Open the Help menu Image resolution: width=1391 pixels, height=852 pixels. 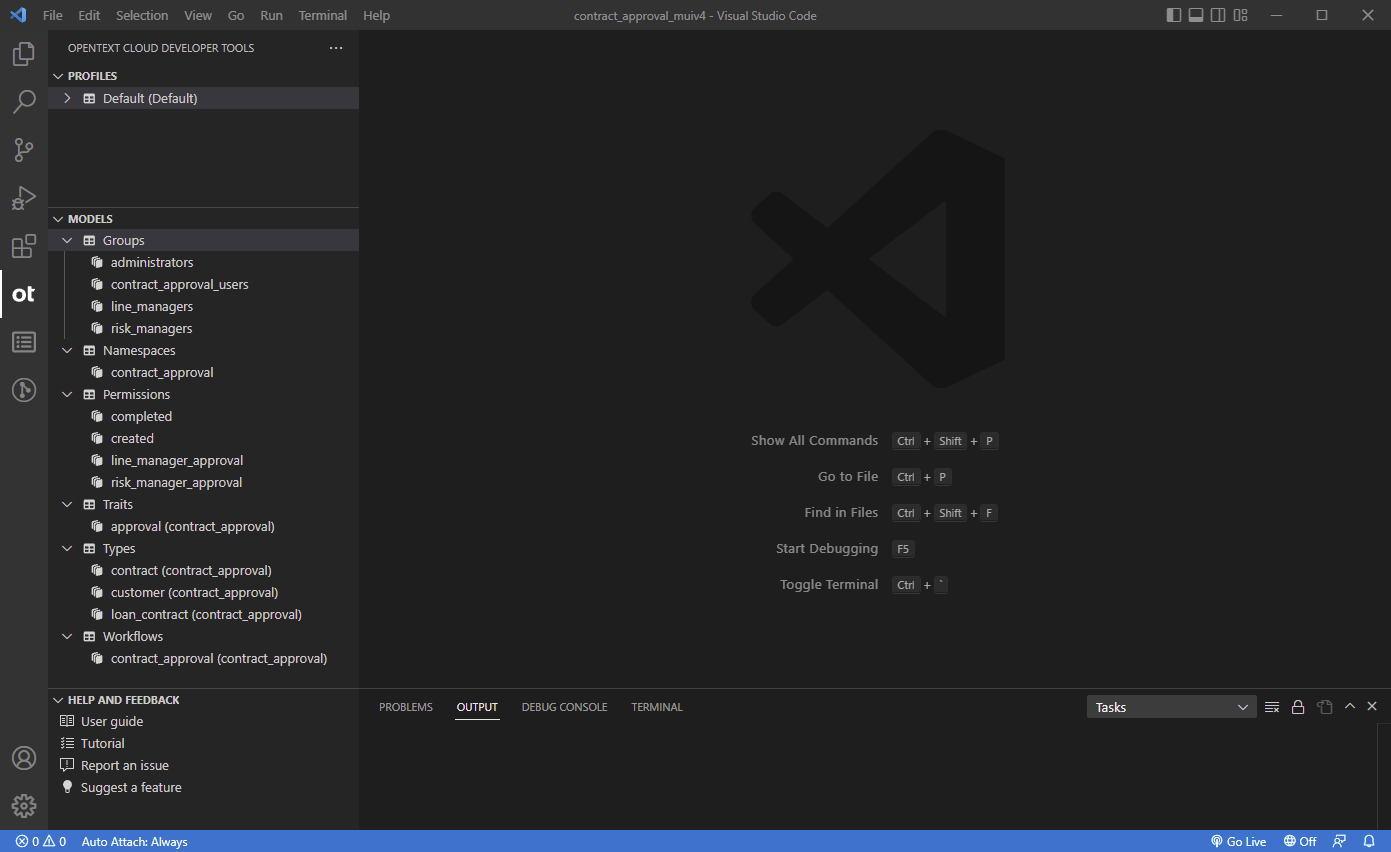[377, 15]
